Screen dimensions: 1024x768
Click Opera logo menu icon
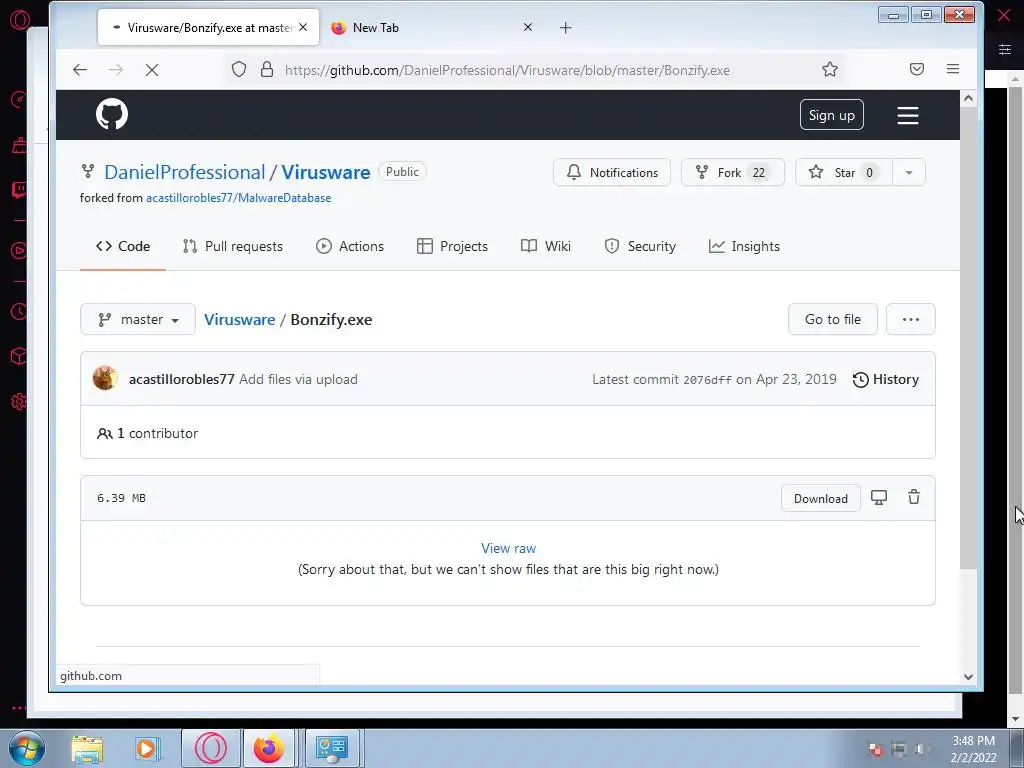[20, 20]
